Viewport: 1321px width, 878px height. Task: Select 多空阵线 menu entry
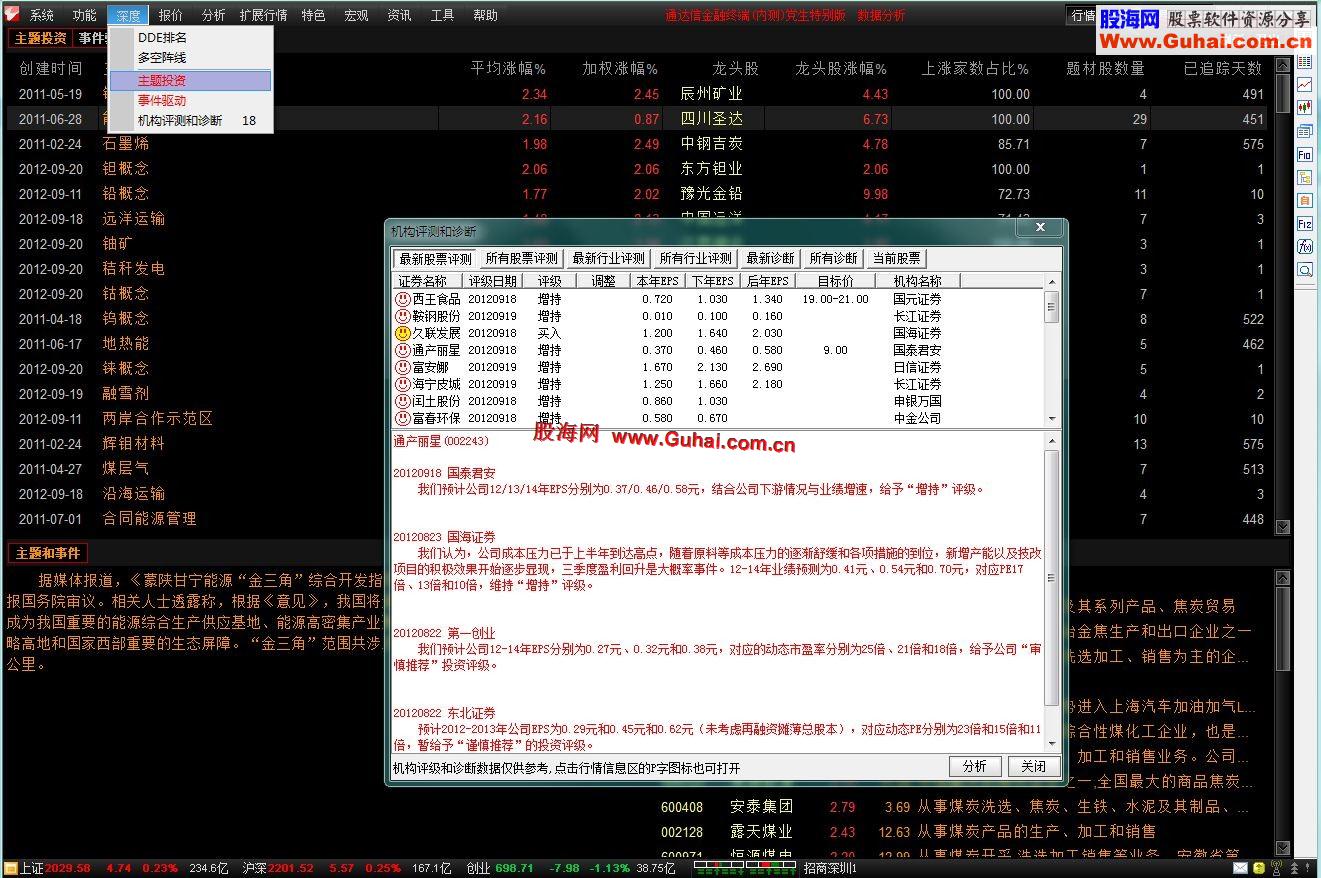[190, 58]
